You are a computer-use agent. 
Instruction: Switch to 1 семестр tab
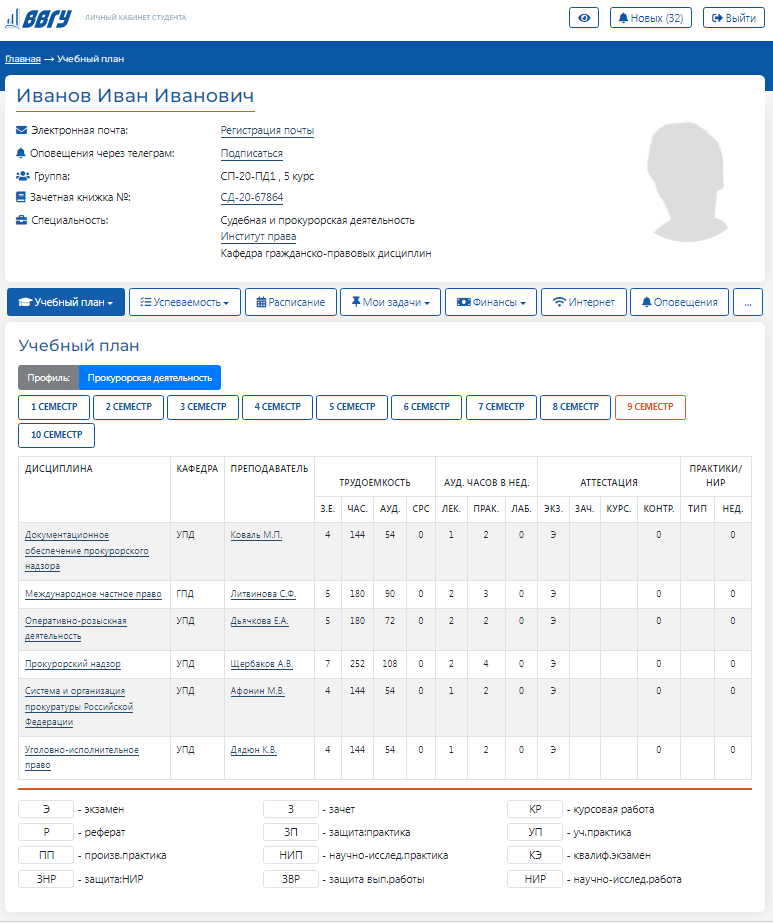[x=53, y=407]
